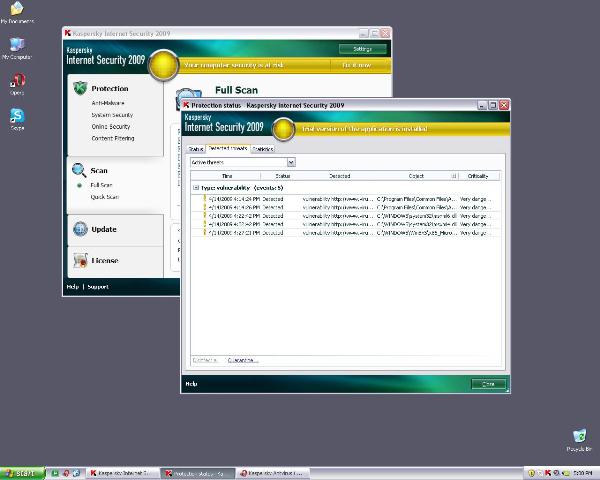The width and height of the screenshot is (600, 480).
Task: Select the Detected threats tab
Action: coord(228,149)
